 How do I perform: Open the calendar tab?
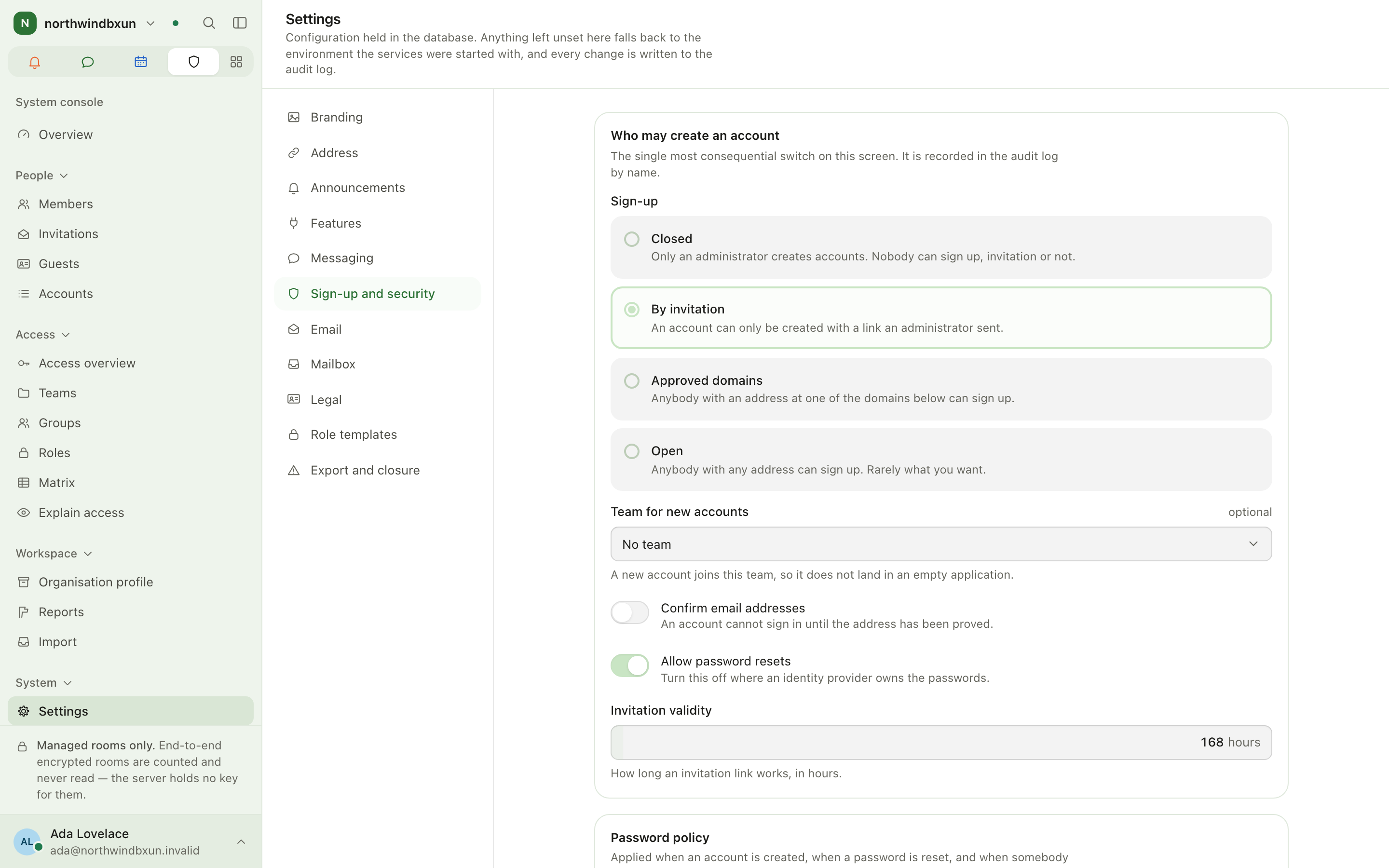pos(141,62)
